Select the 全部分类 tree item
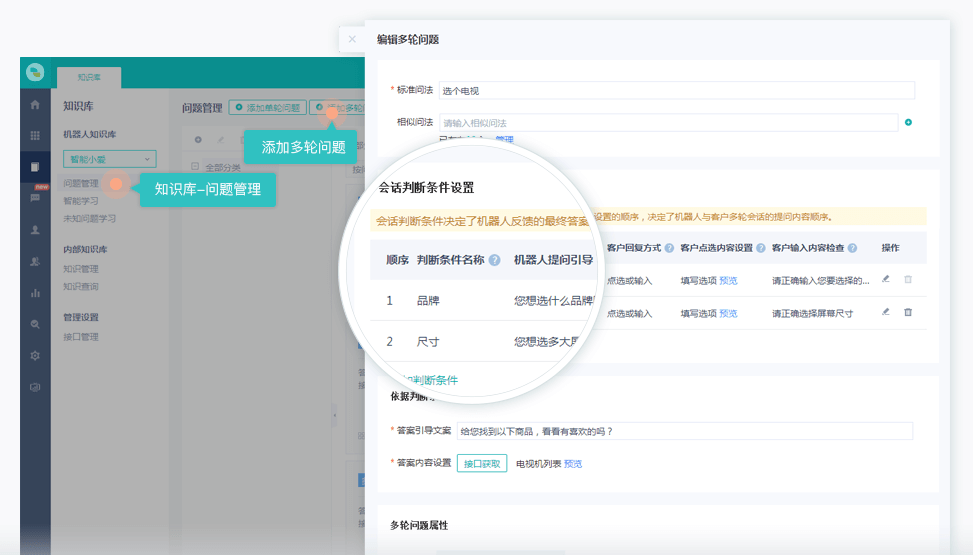Image resolution: width=973 pixels, height=555 pixels. click(x=223, y=168)
